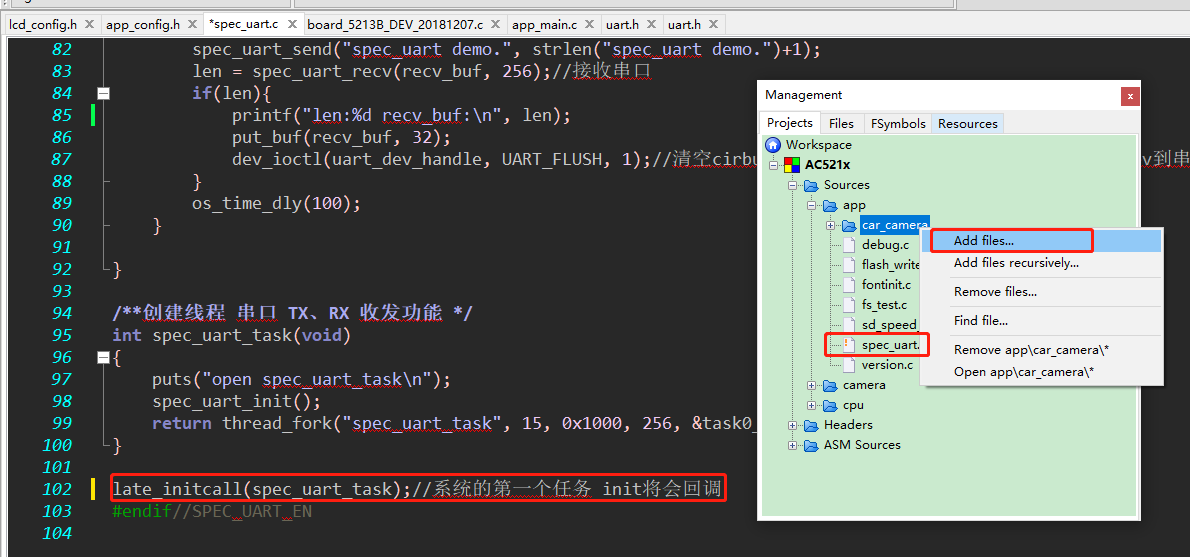Click line number 102 in the gutter

coord(55,489)
